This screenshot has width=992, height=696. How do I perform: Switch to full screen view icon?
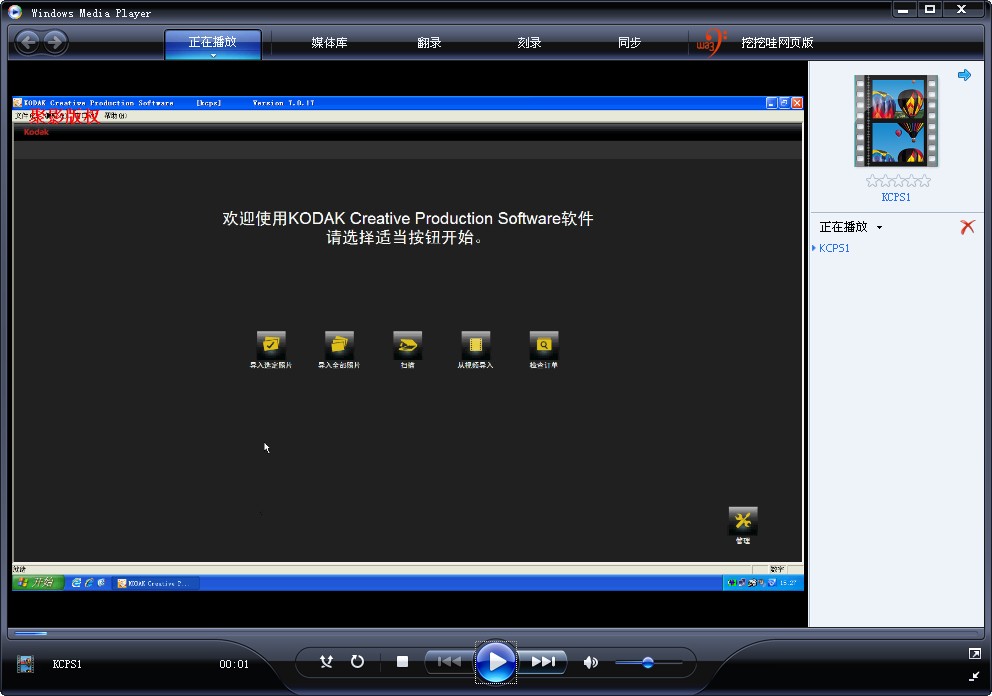[x=974, y=654]
